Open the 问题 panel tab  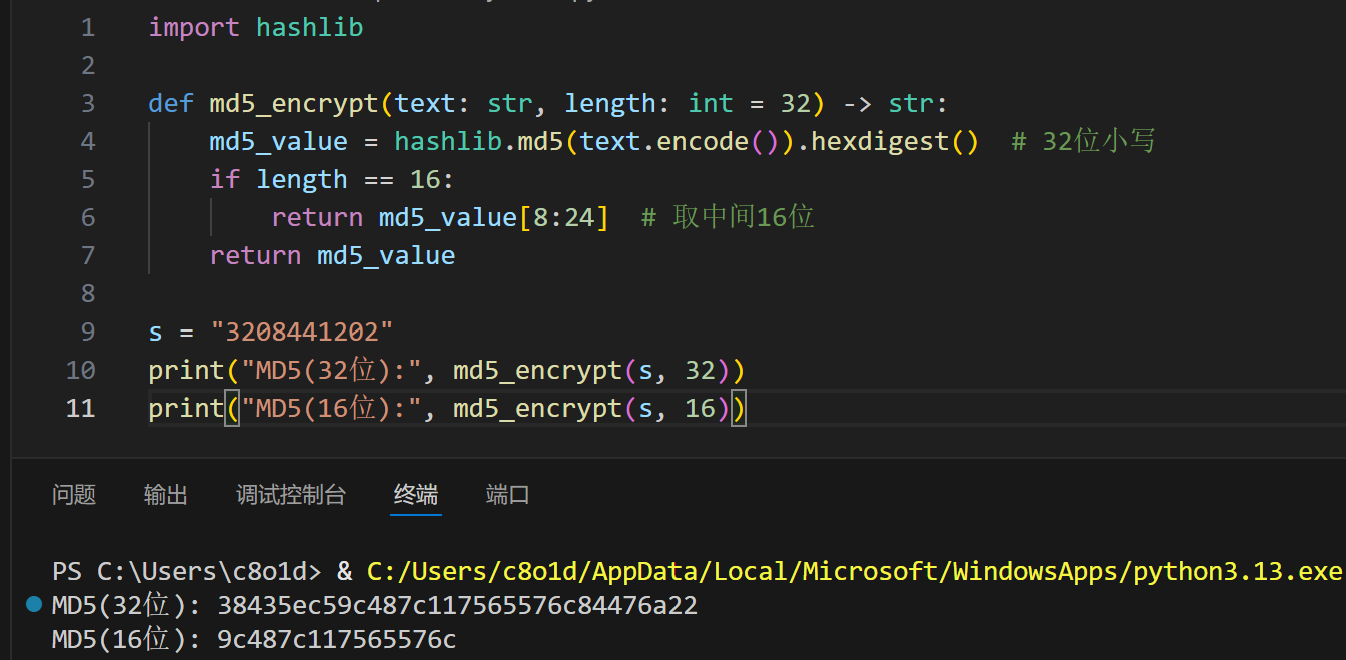coord(74,495)
